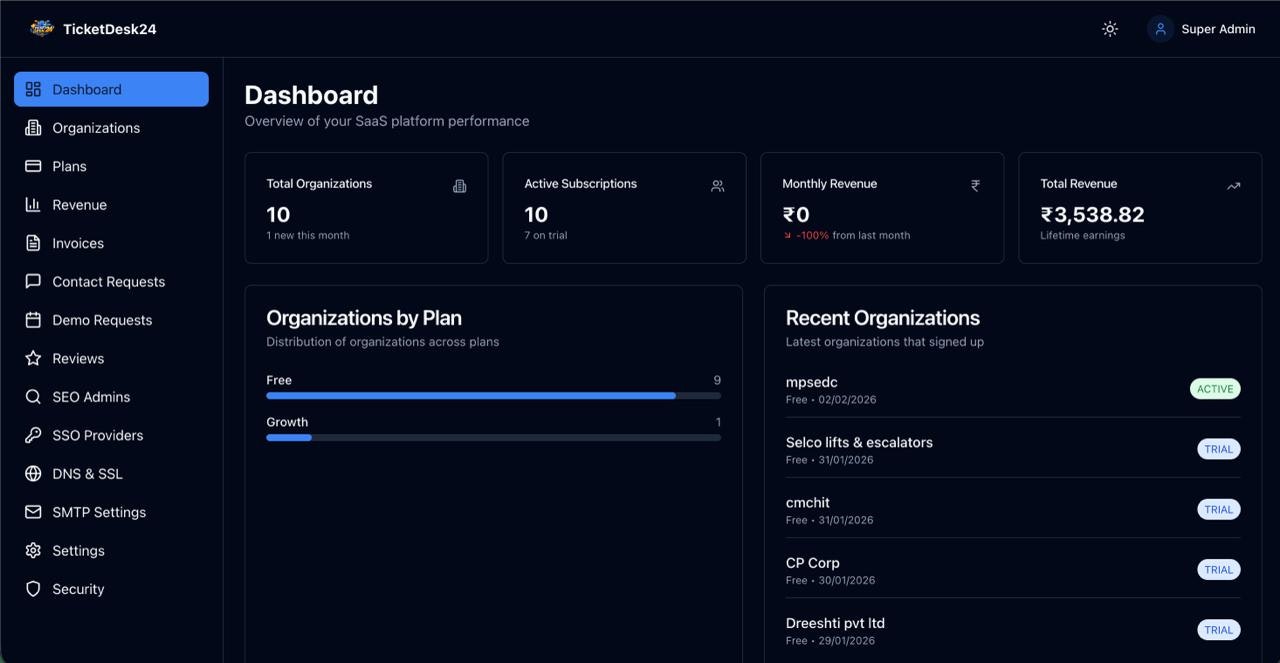1280x663 pixels.
Task: Click the Demo Requests calendar icon
Action: [x=33, y=320]
